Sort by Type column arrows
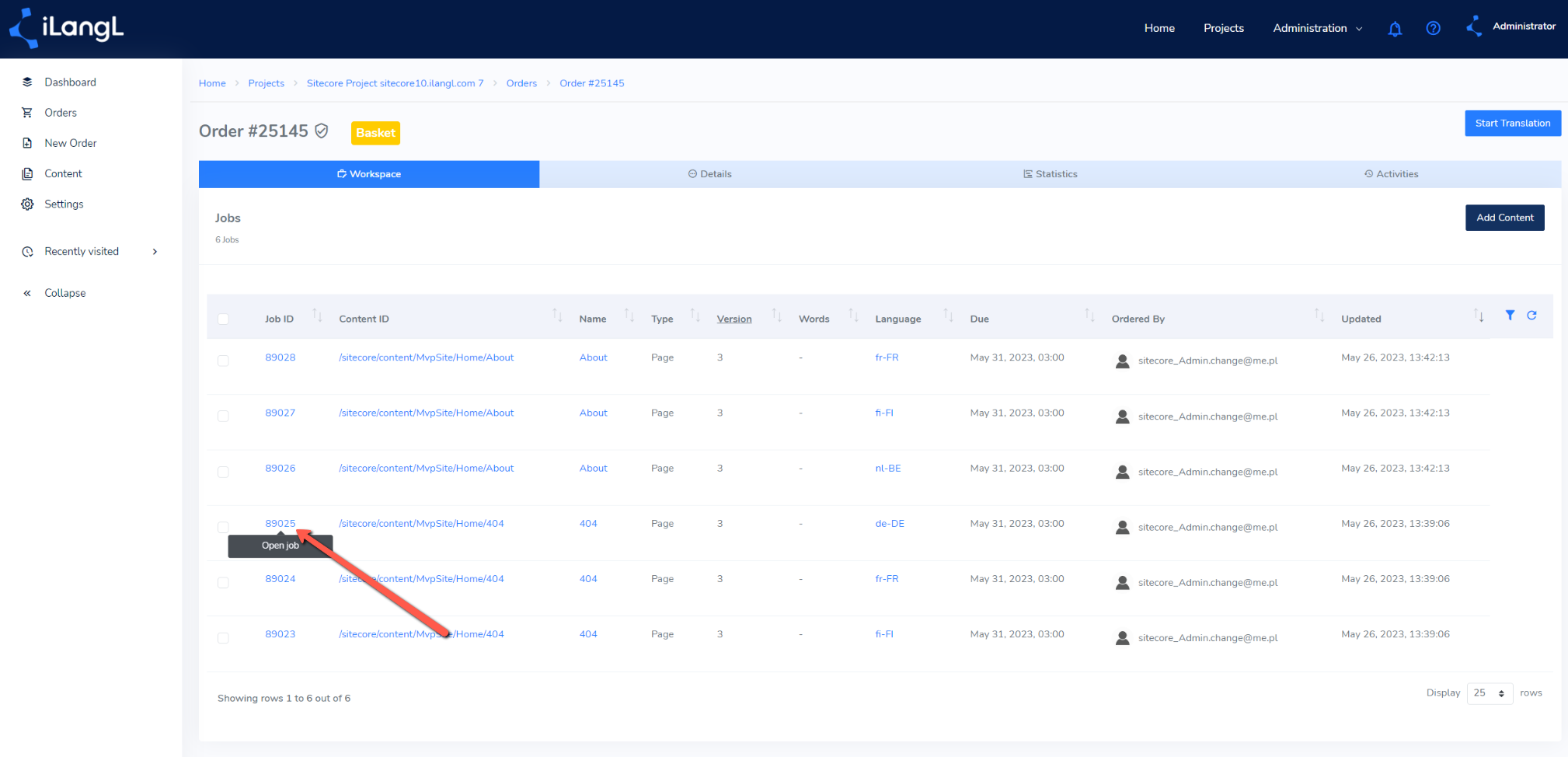Screen dimensions: 1568x757 pyautogui.click(x=695, y=315)
